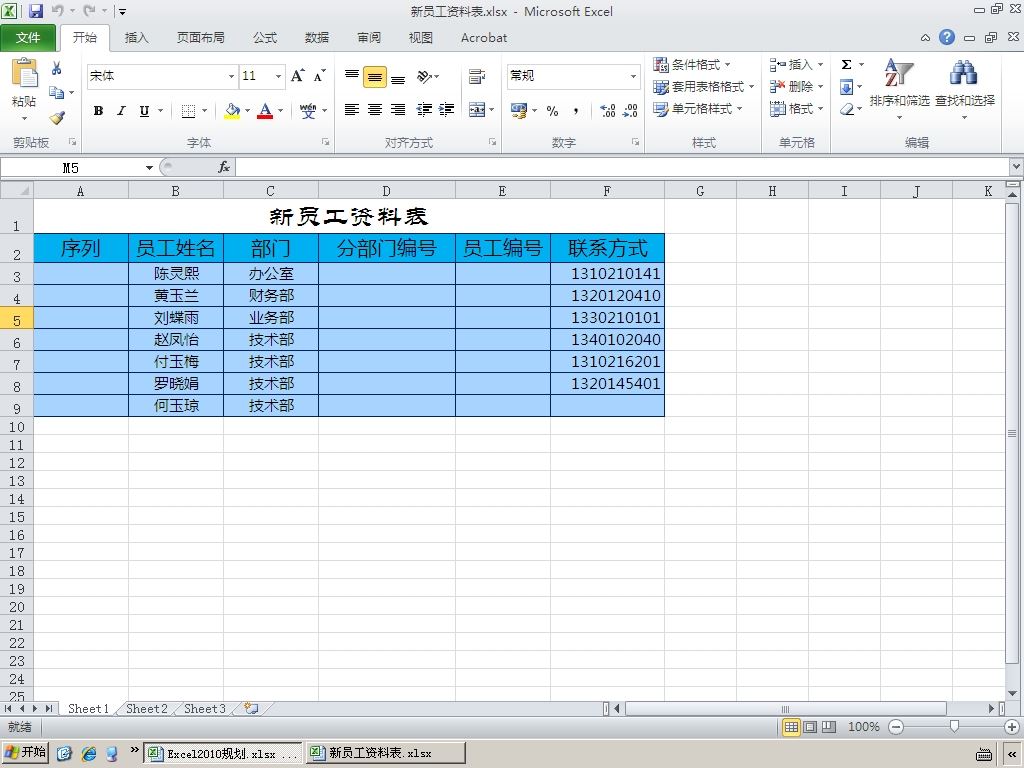The image size is (1024, 768).
Task: Switch to the 页面布局 ribbon tab
Action: 200,38
